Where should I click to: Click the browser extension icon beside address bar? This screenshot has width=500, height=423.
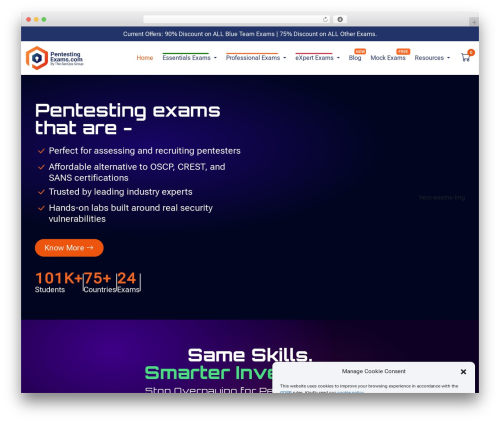[340, 20]
